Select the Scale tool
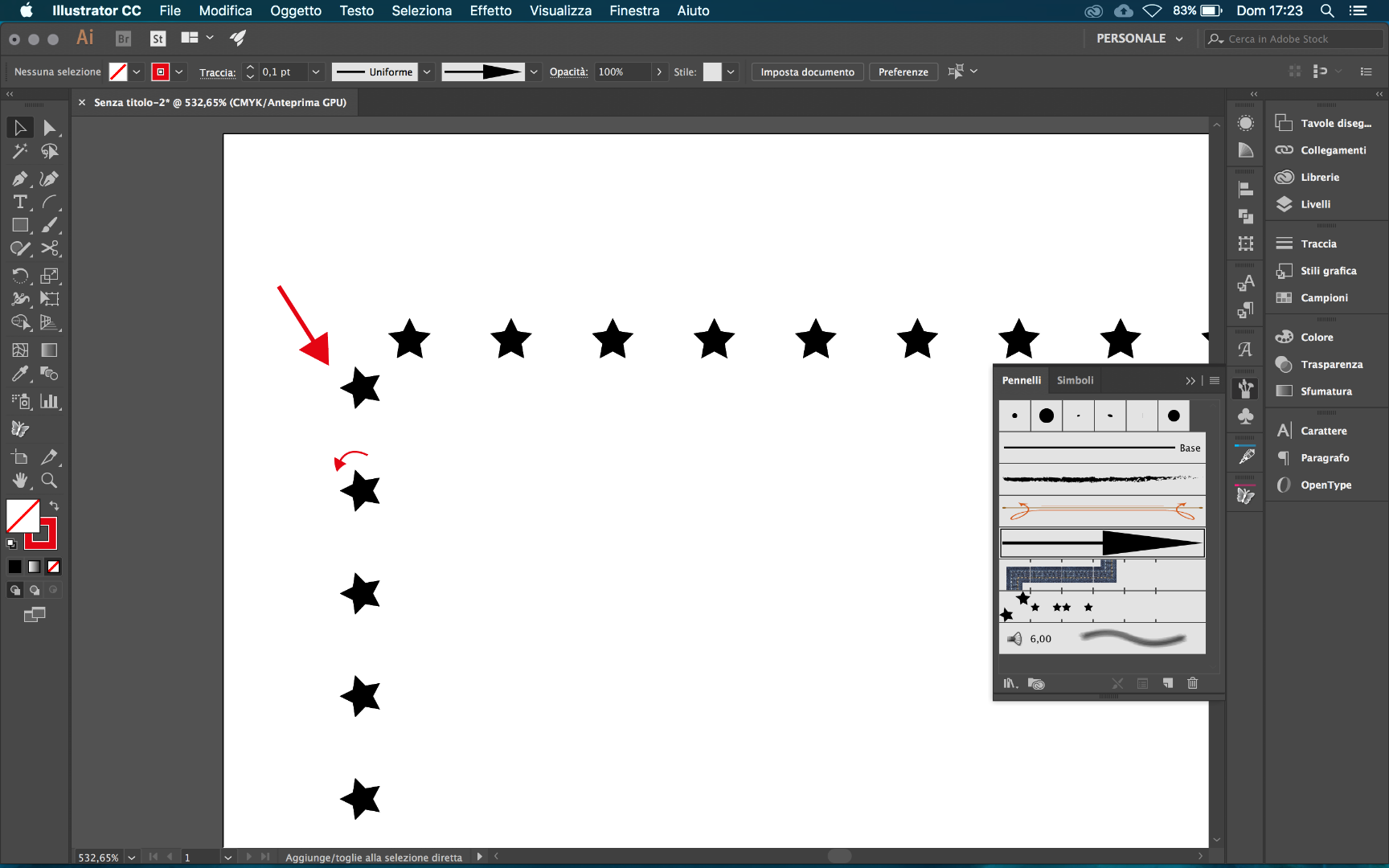The image size is (1389, 868). pyautogui.click(x=50, y=276)
